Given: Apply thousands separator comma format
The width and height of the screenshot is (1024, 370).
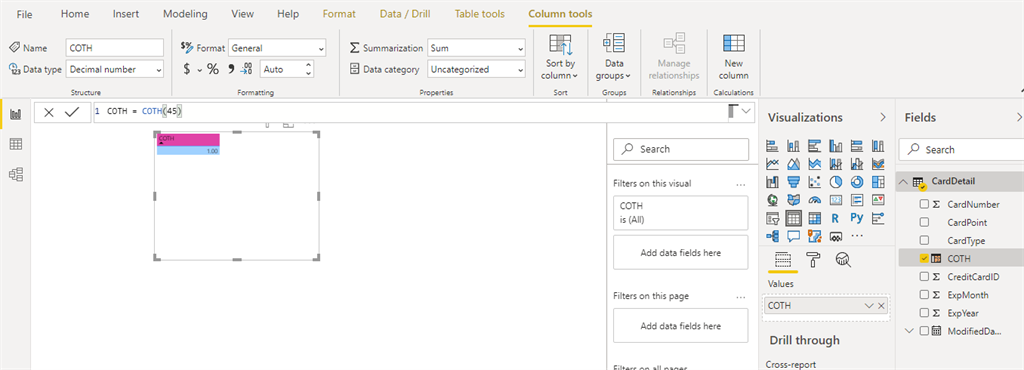Looking at the screenshot, I should (231, 69).
